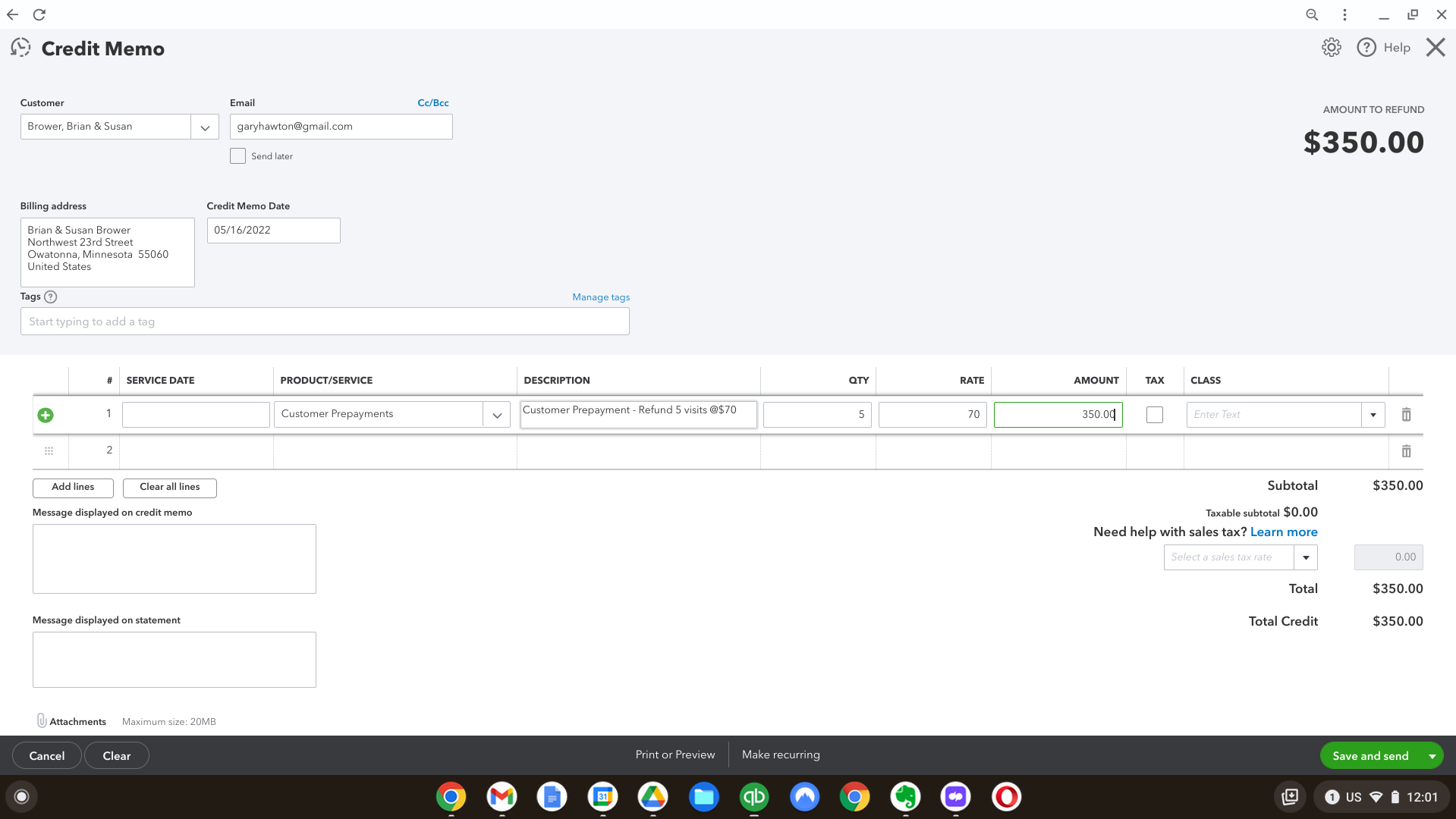Click the Amount field showing 350.00
Image resolution: width=1456 pixels, height=819 pixels.
[1058, 415]
